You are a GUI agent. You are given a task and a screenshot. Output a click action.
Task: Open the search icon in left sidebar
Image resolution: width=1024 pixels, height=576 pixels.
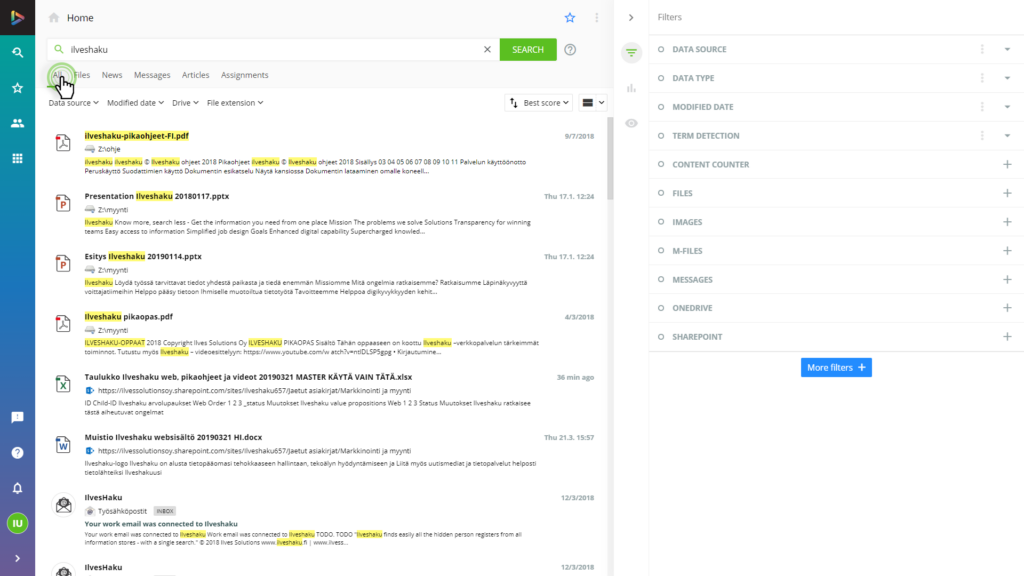[18, 52]
